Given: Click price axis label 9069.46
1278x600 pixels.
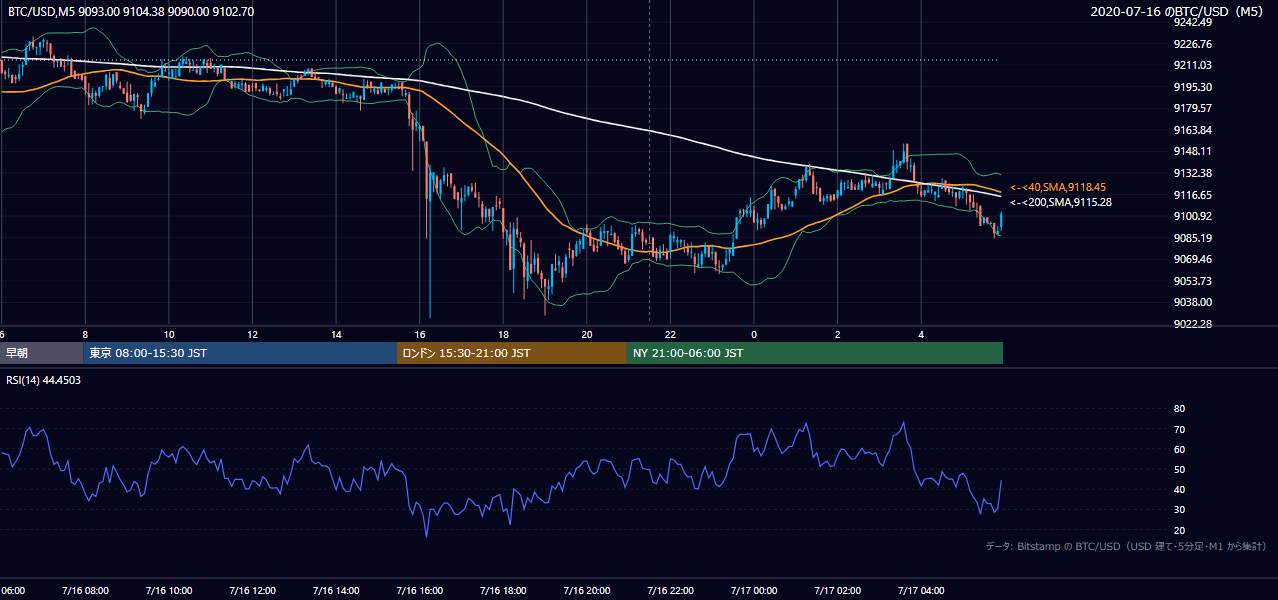Looking at the screenshot, I should coord(1192,259).
